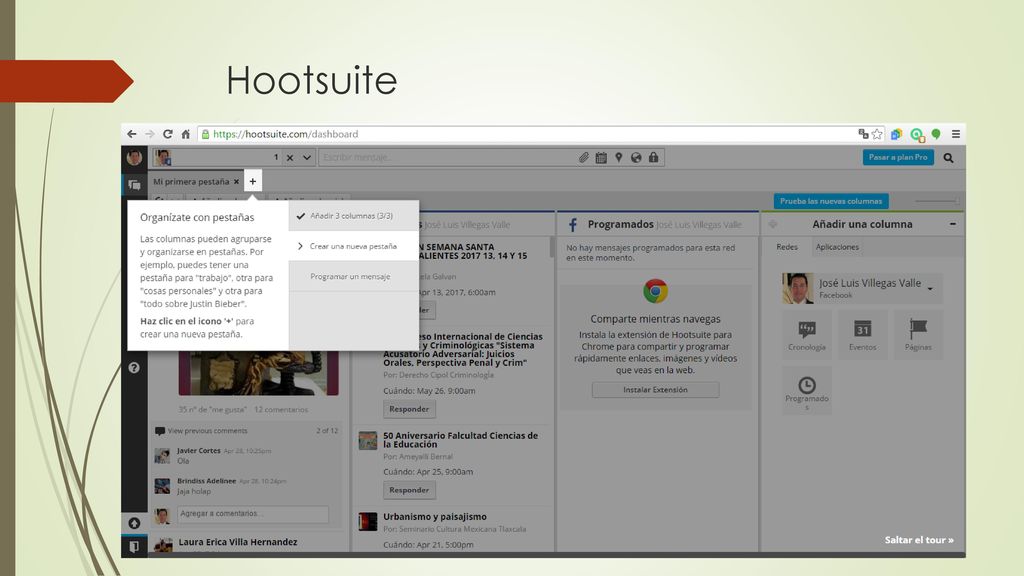
Task: Close the Mi primera pestaña tab
Action: [x=236, y=182]
